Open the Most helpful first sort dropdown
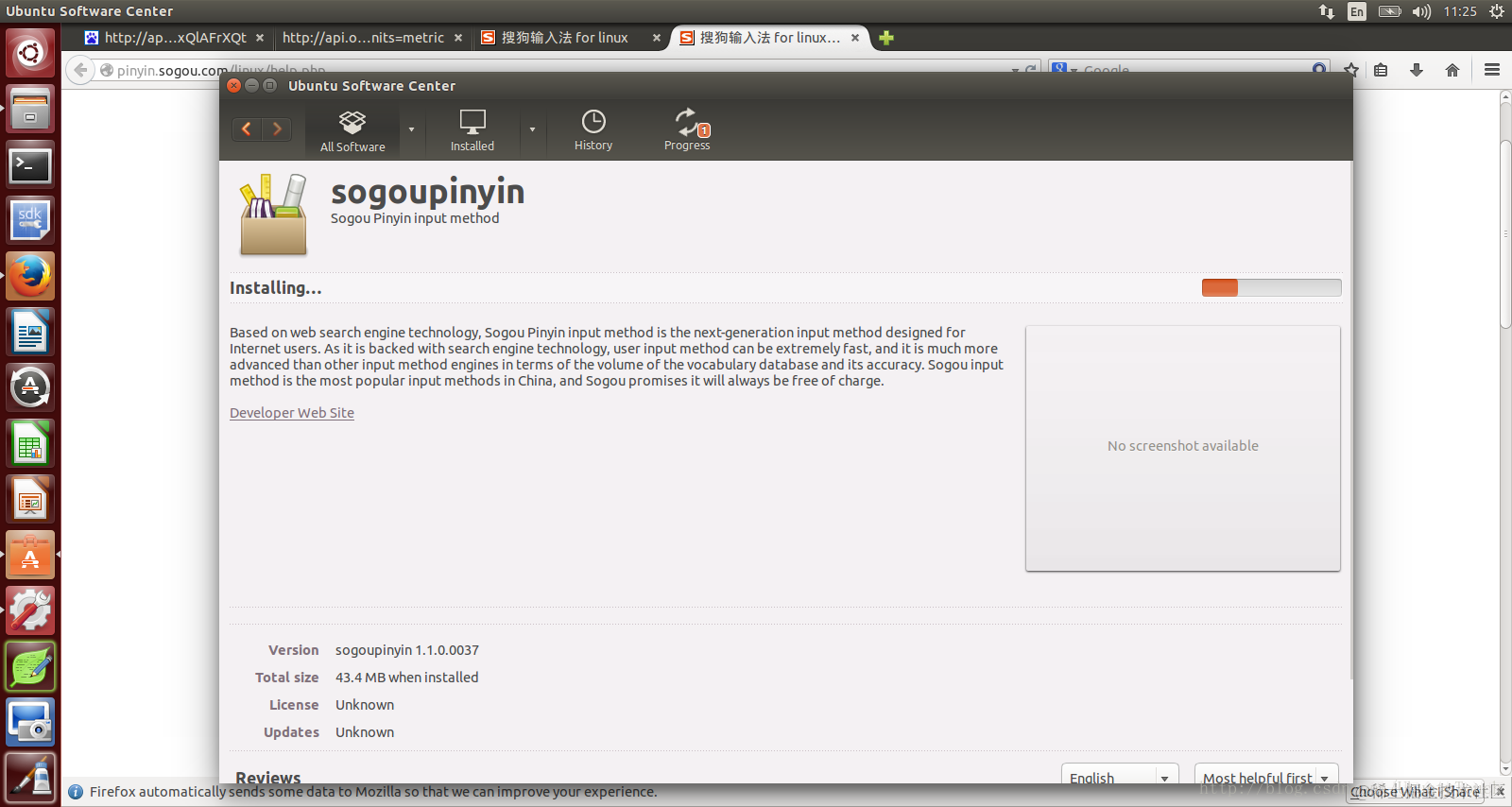 (1267, 774)
